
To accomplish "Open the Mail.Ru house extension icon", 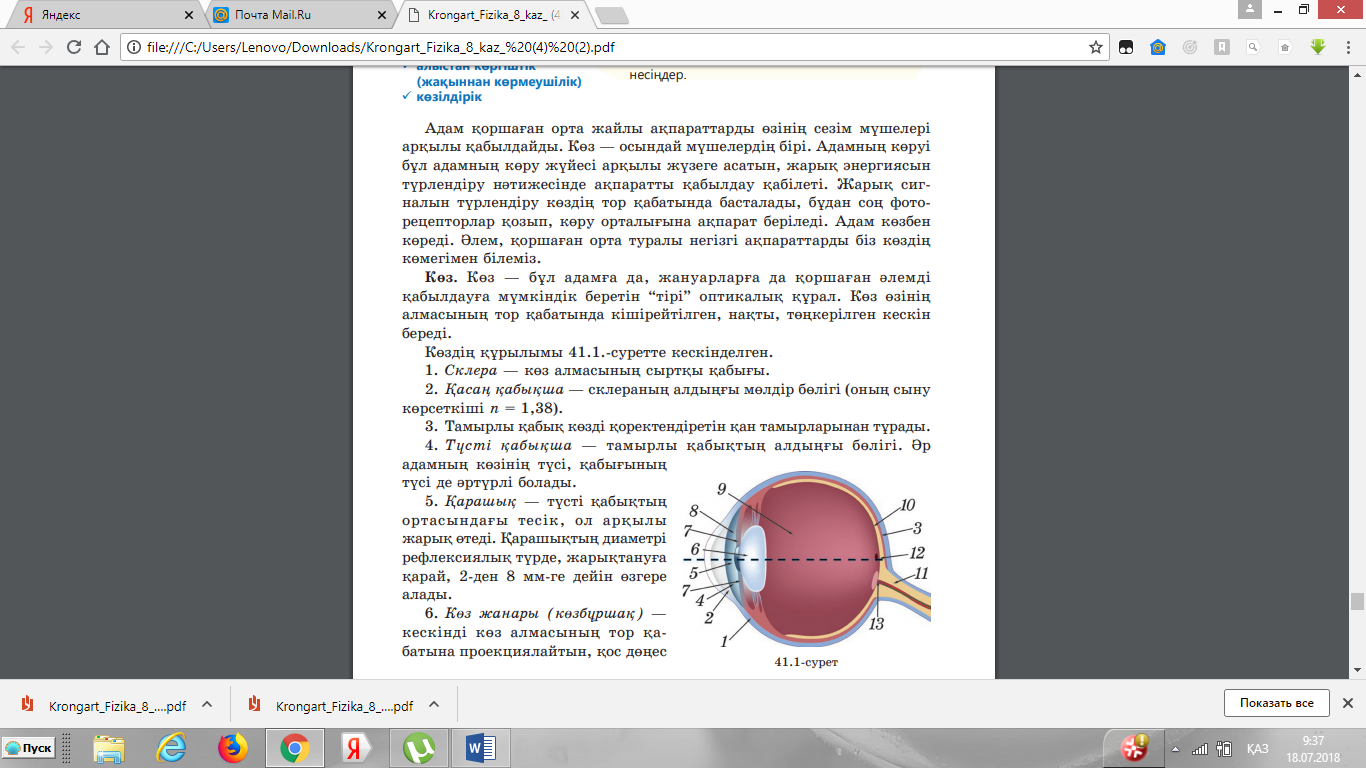I will point(1157,47).
